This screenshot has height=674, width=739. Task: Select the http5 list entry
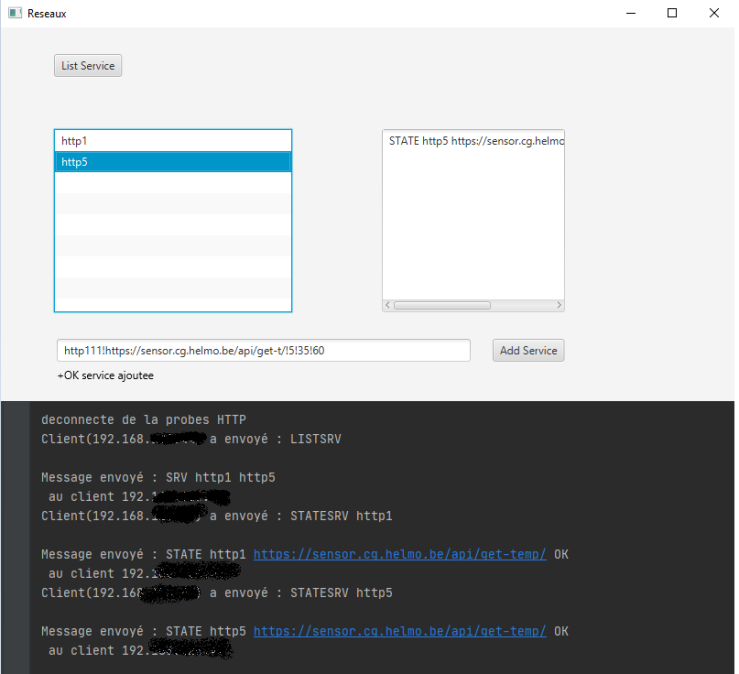[173, 162]
